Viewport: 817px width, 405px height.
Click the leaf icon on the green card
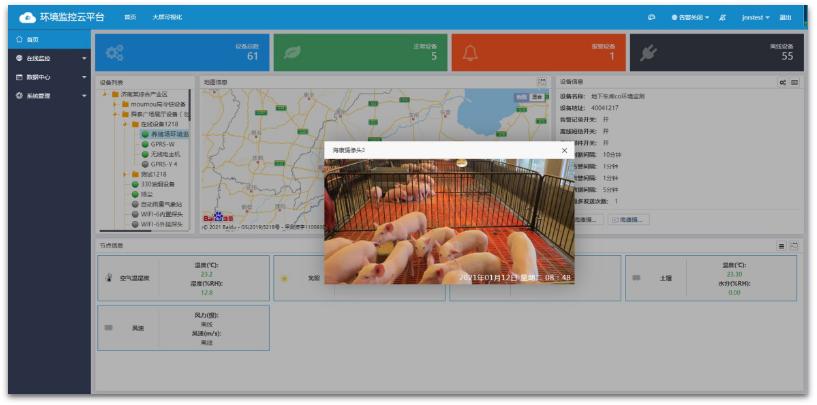coord(292,52)
